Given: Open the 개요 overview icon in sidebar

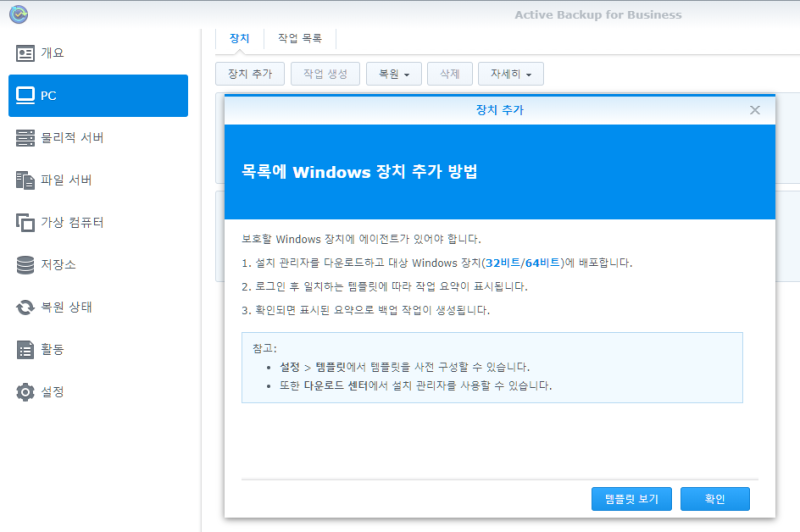Looking at the screenshot, I should (25, 53).
